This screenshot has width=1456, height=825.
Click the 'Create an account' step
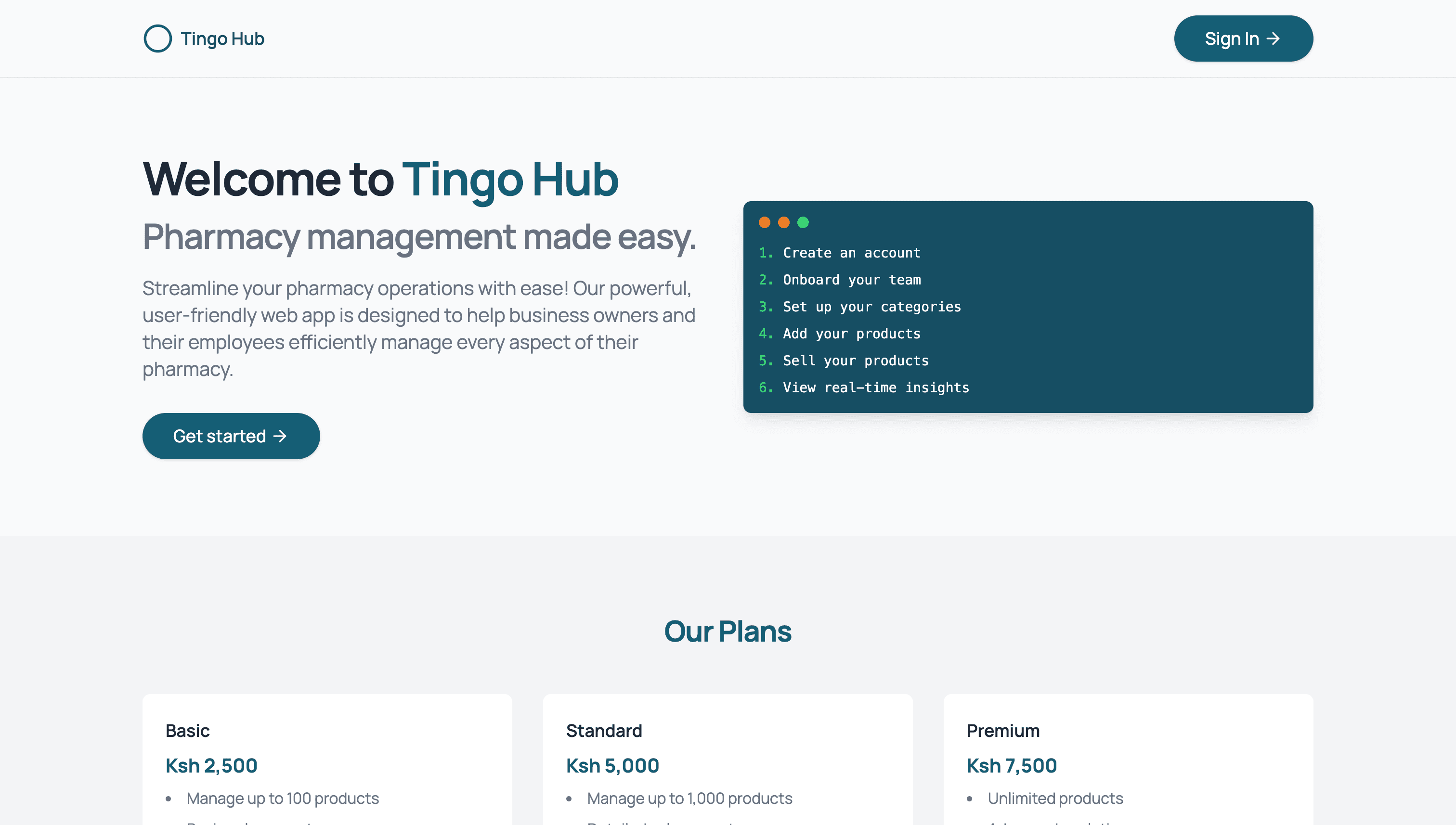(x=851, y=253)
